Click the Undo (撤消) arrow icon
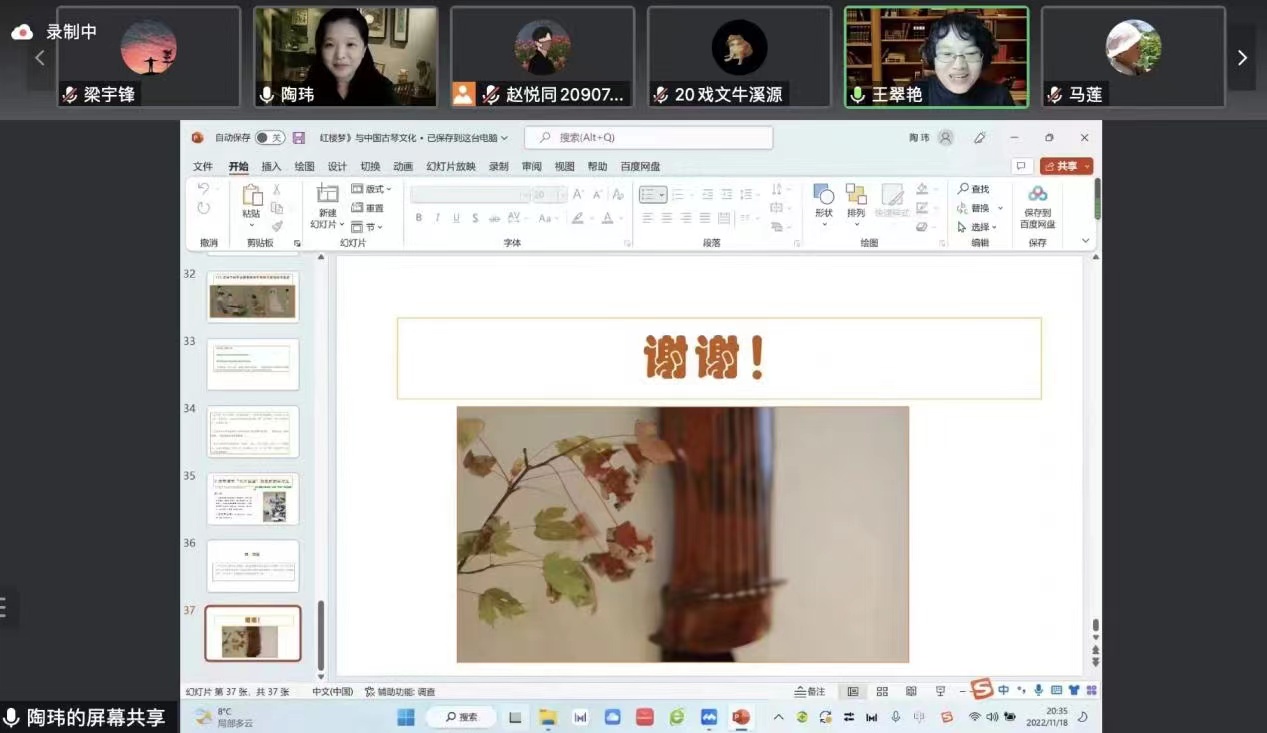 (204, 189)
